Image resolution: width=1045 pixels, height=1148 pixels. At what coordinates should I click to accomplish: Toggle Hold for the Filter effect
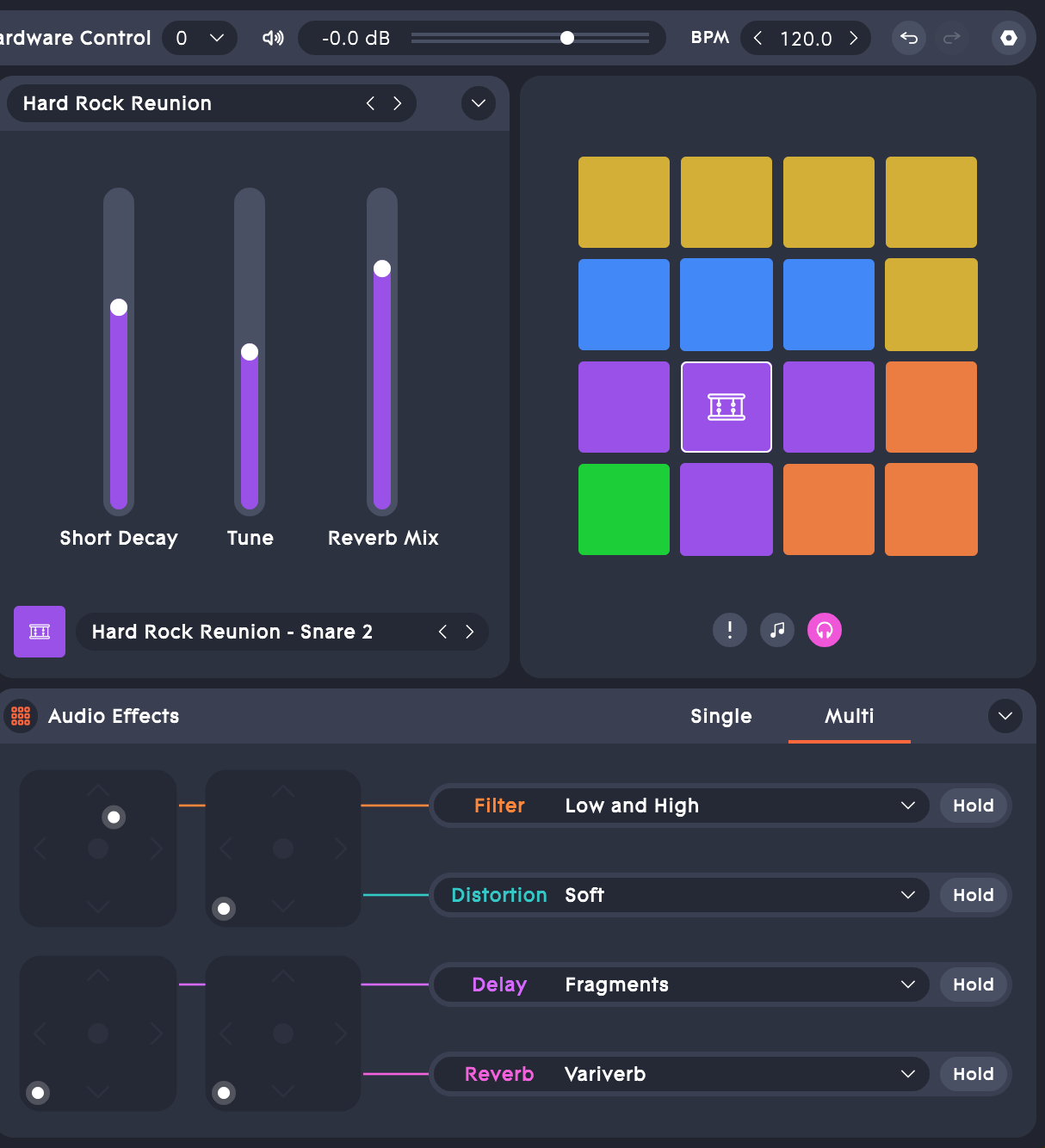(973, 805)
